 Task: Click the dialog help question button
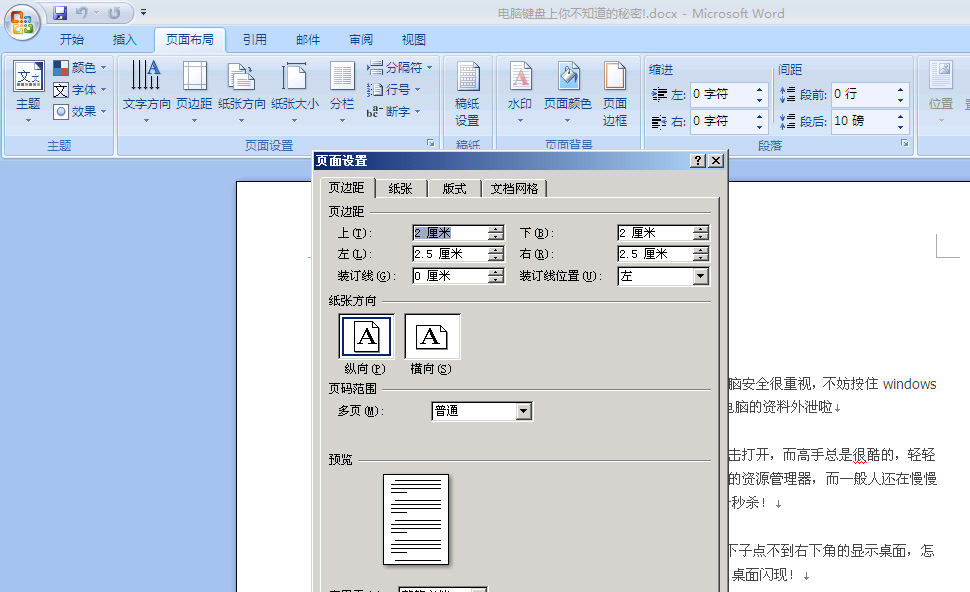pyautogui.click(x=698, y=161)
